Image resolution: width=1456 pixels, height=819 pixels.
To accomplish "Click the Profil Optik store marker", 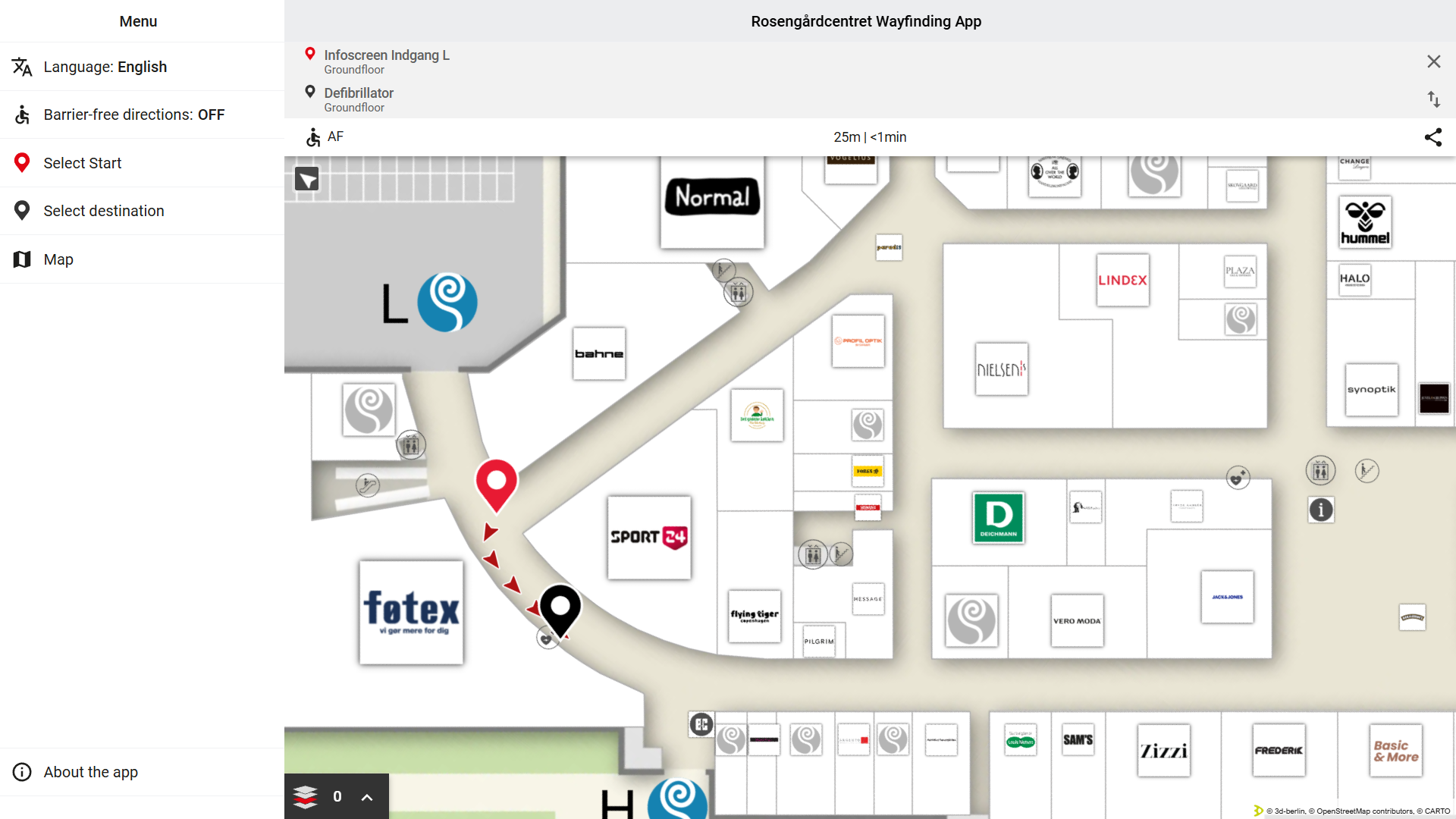I will (858, 341).
